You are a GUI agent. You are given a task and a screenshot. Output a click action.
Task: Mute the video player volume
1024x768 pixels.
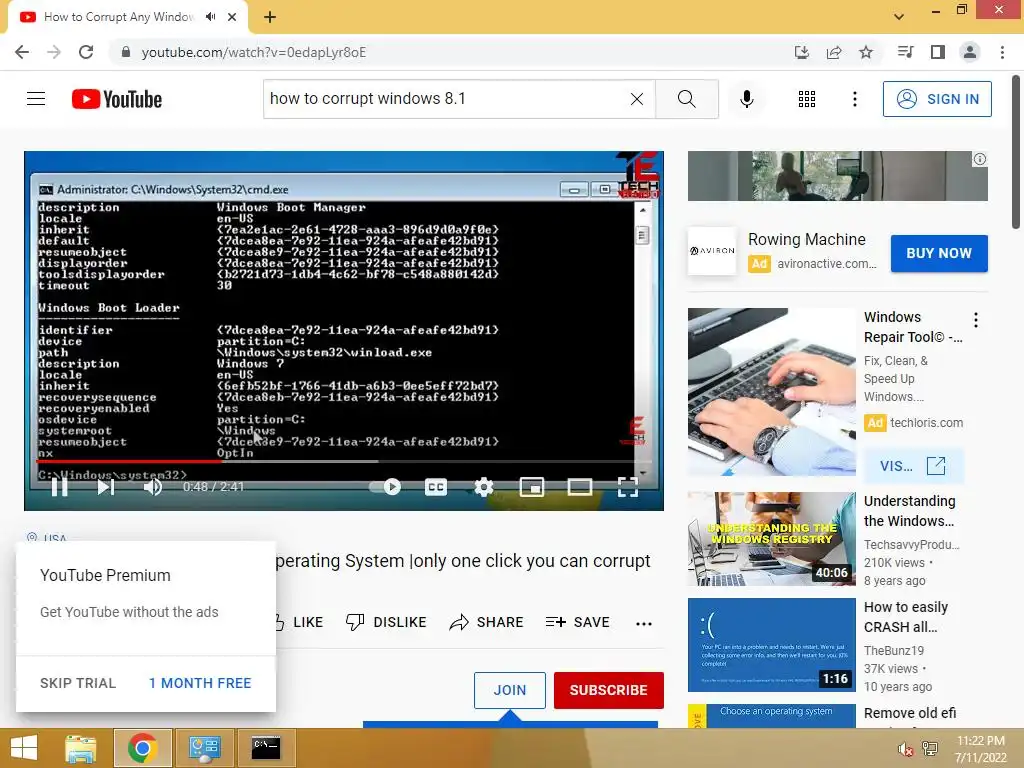pos(153,487)
